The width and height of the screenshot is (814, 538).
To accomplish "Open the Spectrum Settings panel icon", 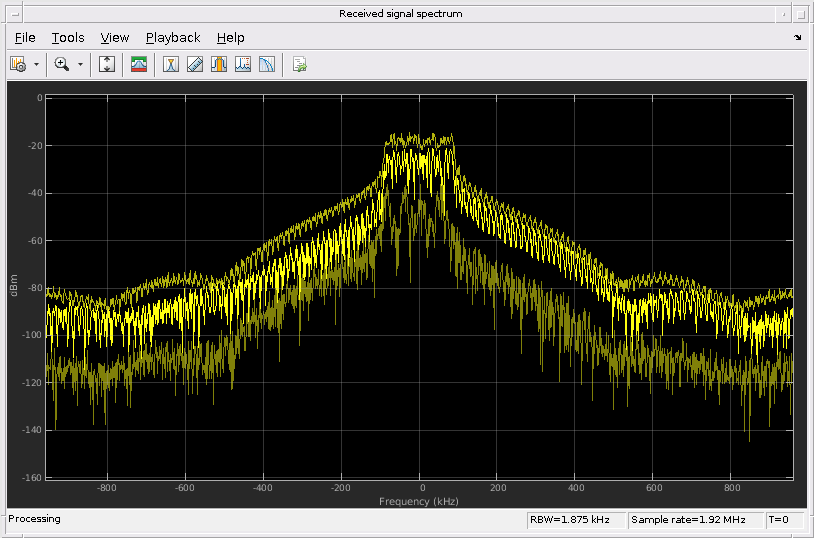I will (x=139, y=64).
